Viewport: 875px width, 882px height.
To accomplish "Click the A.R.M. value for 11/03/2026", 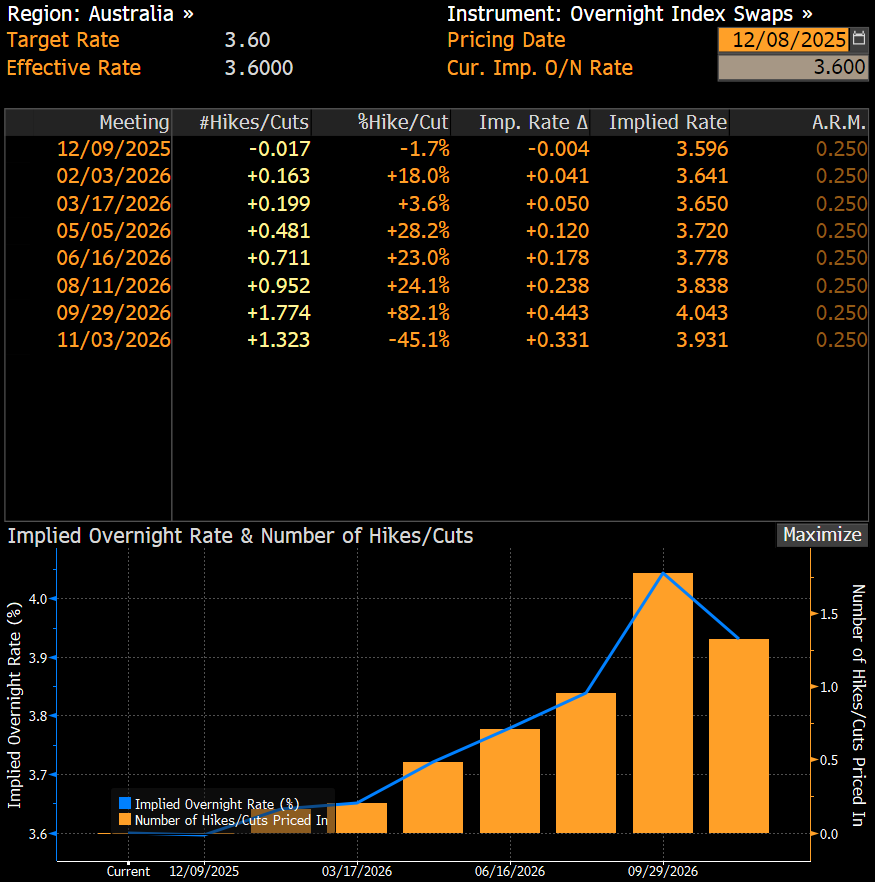I will point(841,340).
